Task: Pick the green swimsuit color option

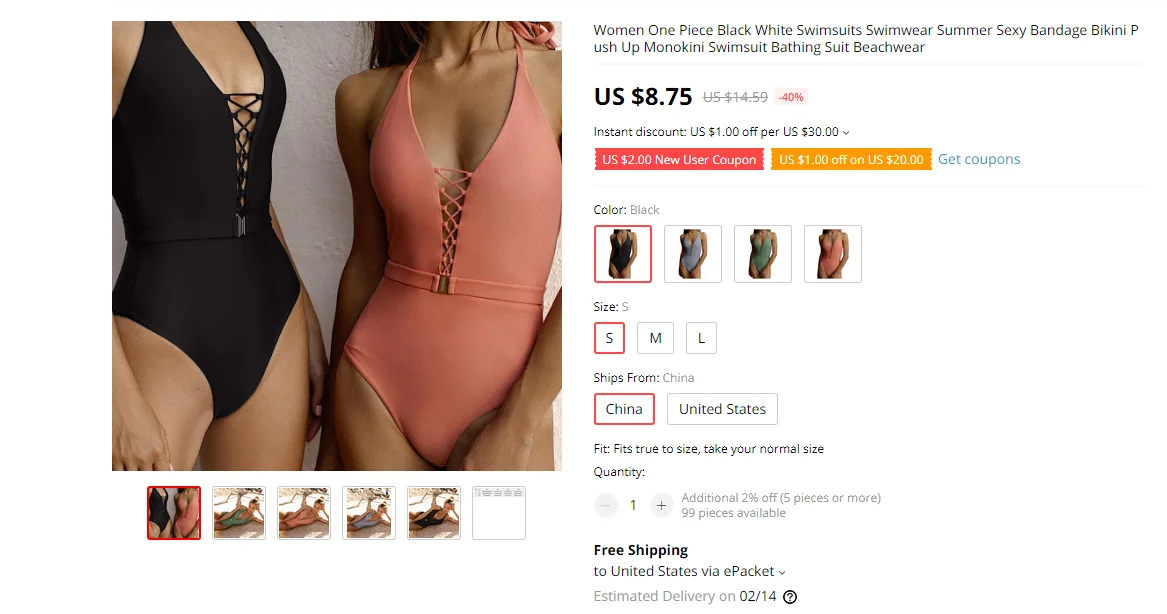Action: [763, 254]
